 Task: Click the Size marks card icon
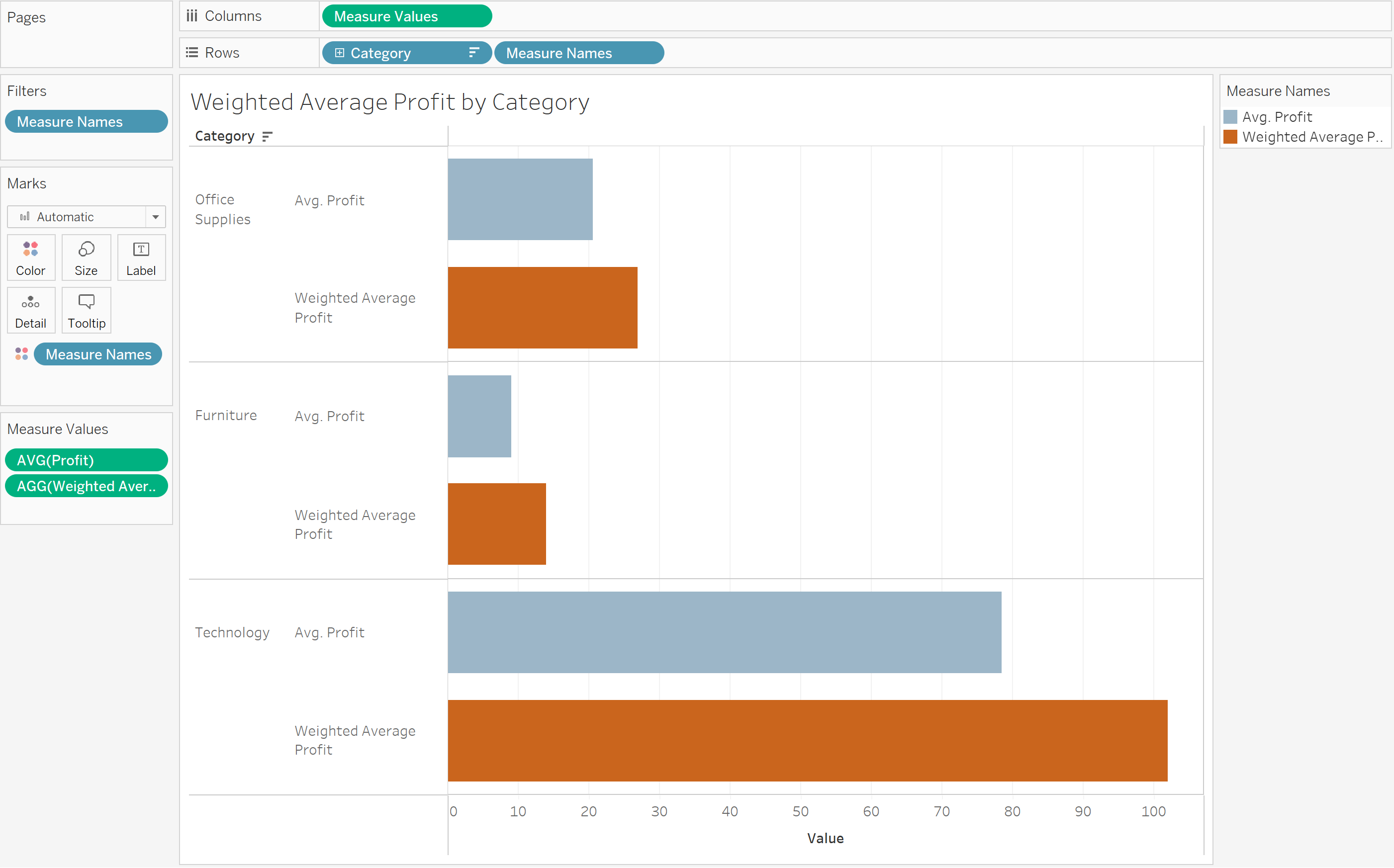(86, 250)
